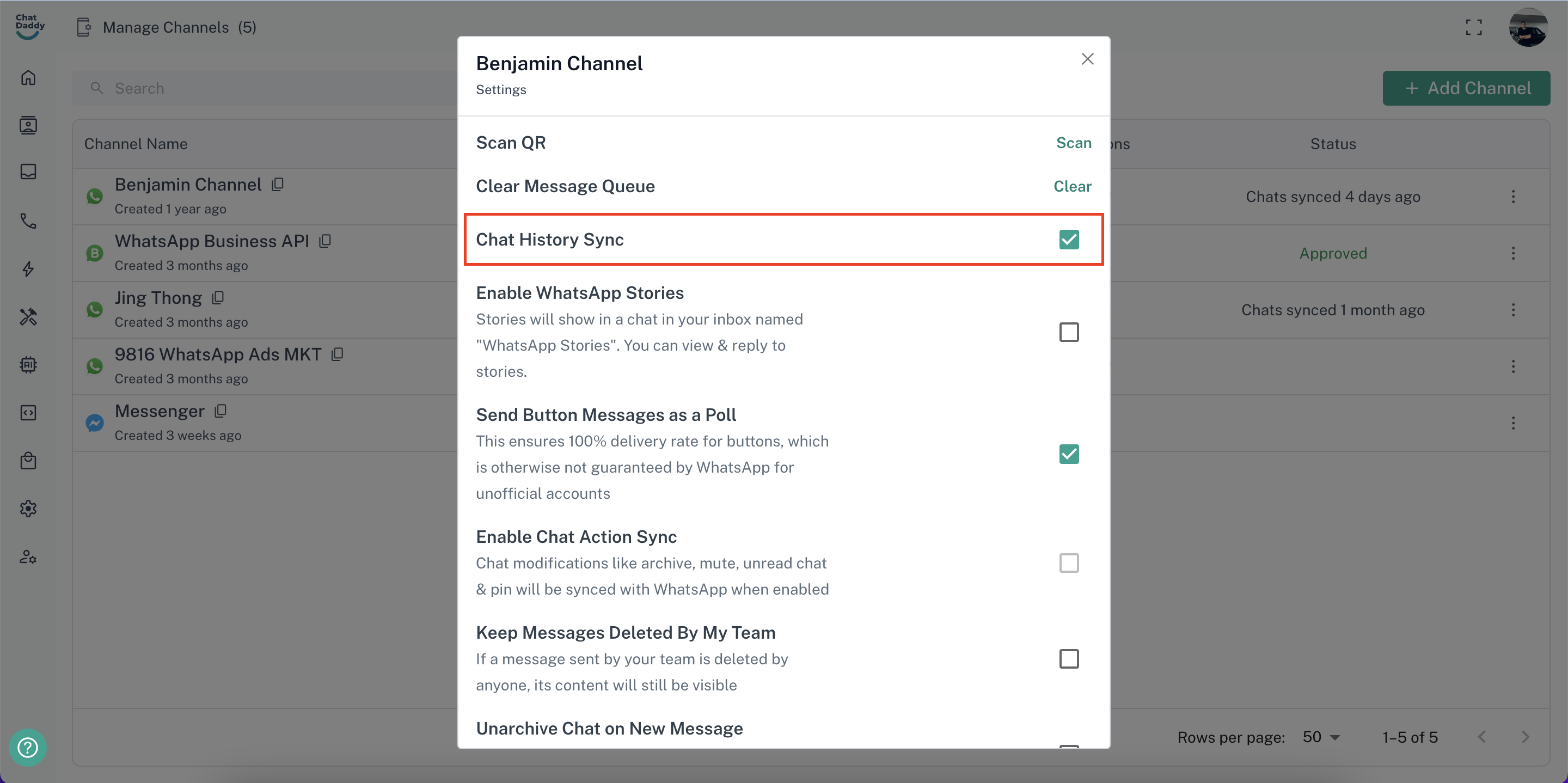The height and width of the screenshot is (783, 1568).
Task: Click Scan link for Scan QR
Action: pyautogui.click(x=1074, y=143)
